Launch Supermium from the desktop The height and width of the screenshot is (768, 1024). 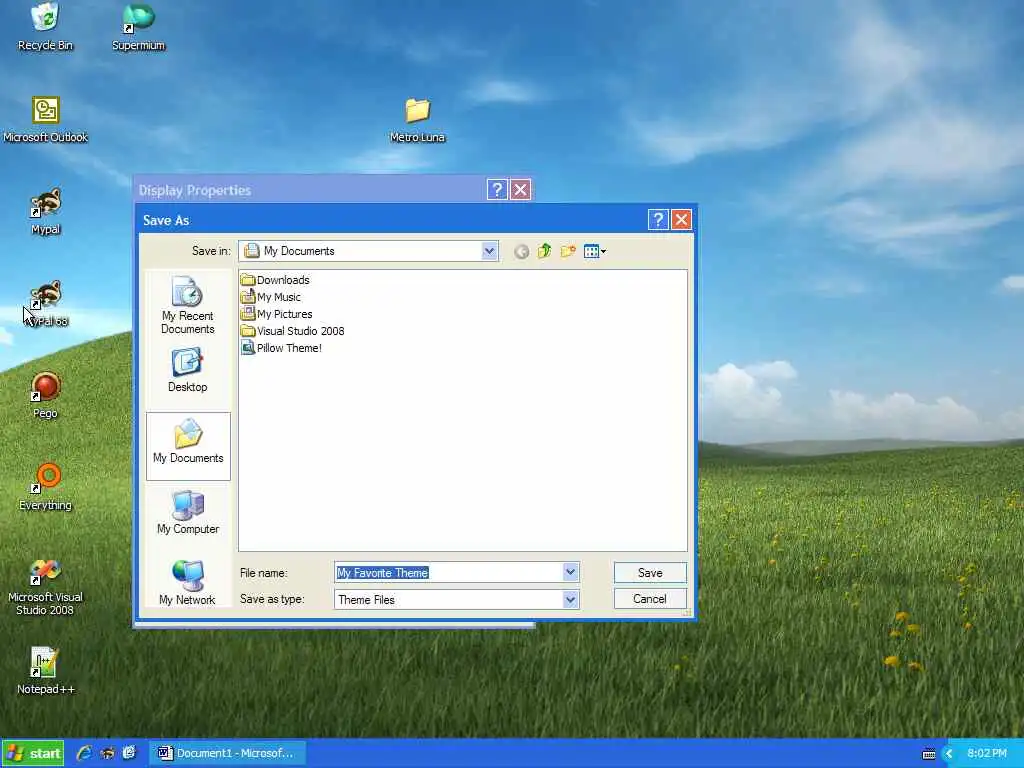coord(138,26)
